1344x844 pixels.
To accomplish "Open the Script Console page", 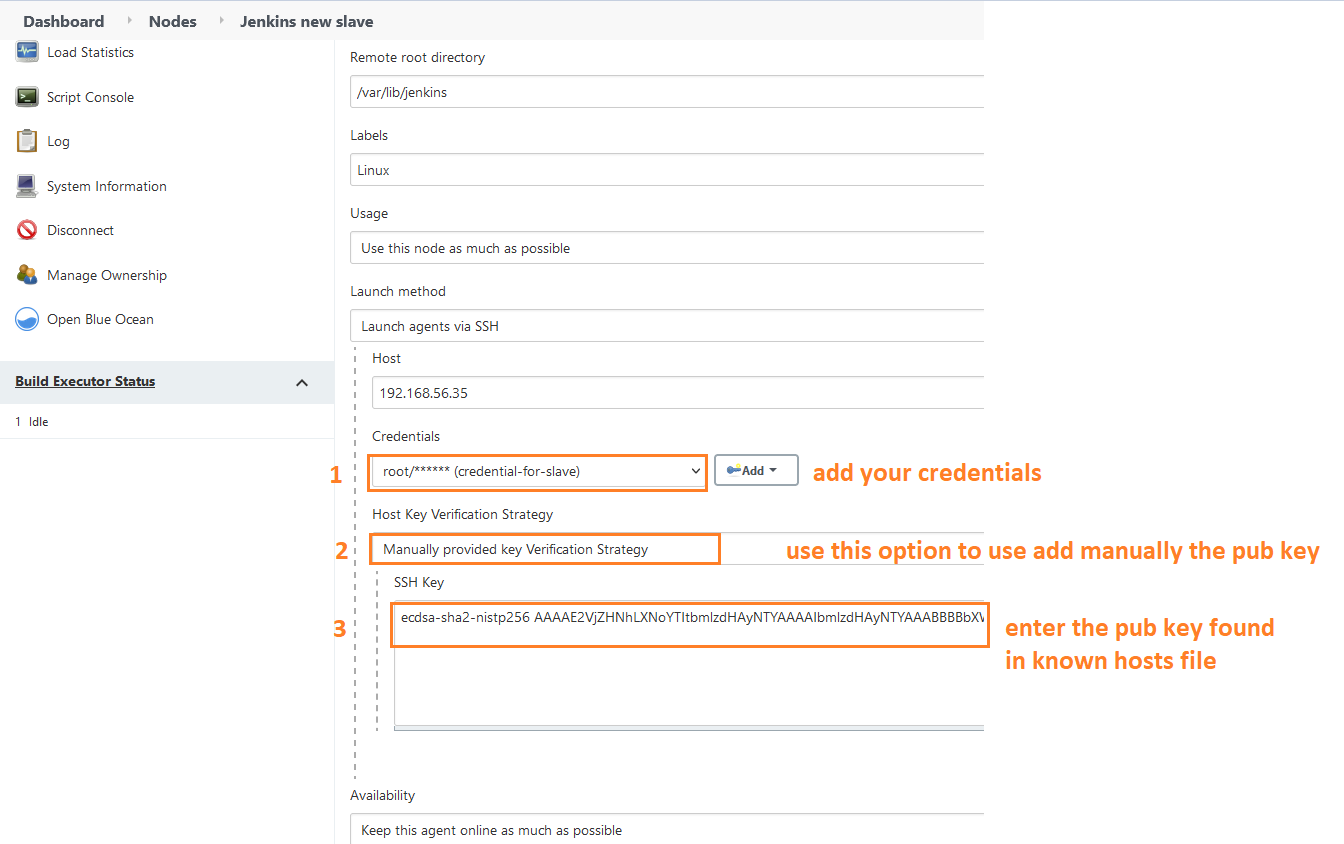I will [x=90, y=97].
